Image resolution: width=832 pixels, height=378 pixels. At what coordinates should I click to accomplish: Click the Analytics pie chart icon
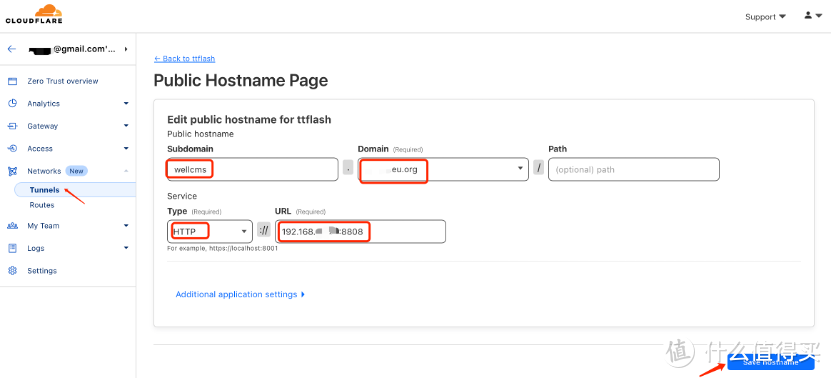pos(13,104)
